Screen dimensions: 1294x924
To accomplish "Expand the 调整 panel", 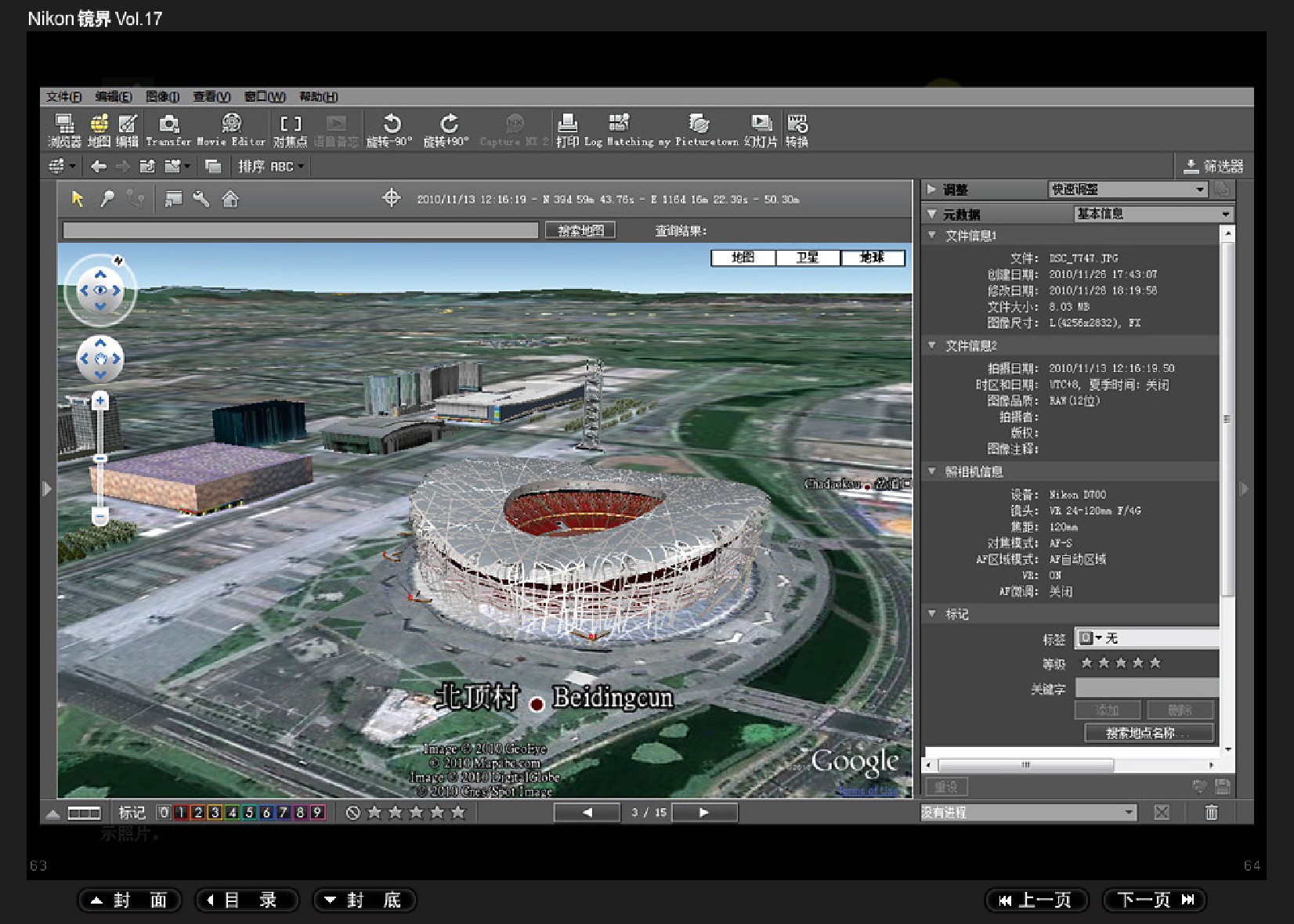I will [x=931, y=189].
